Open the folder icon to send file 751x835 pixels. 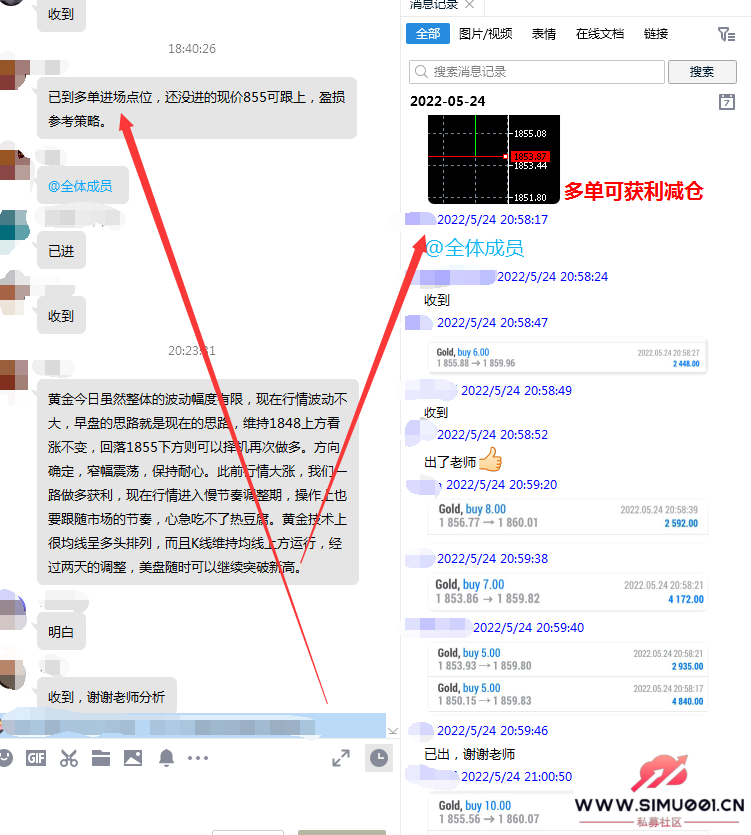[100, 758]
